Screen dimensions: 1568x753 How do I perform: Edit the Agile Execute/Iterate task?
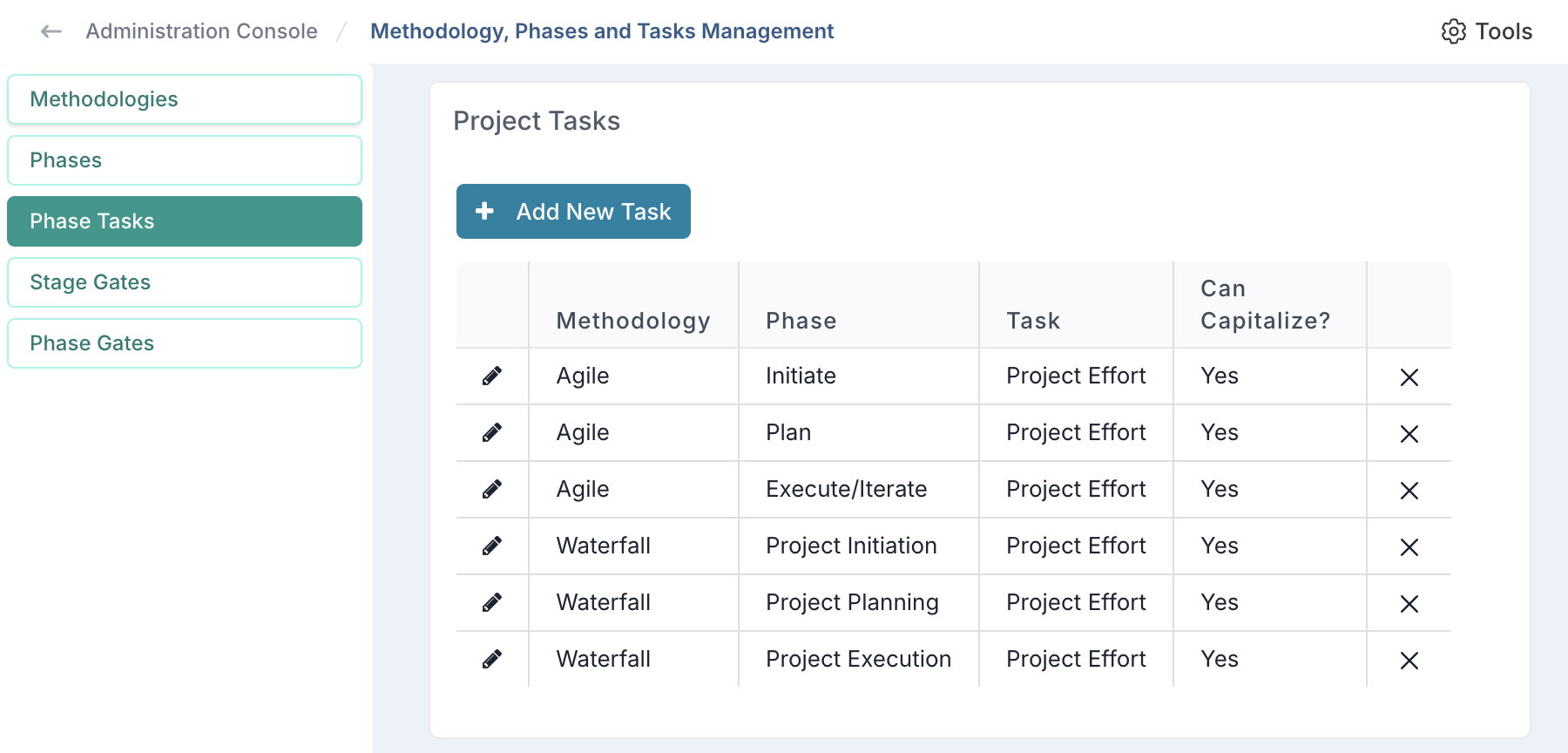[492, 490]
